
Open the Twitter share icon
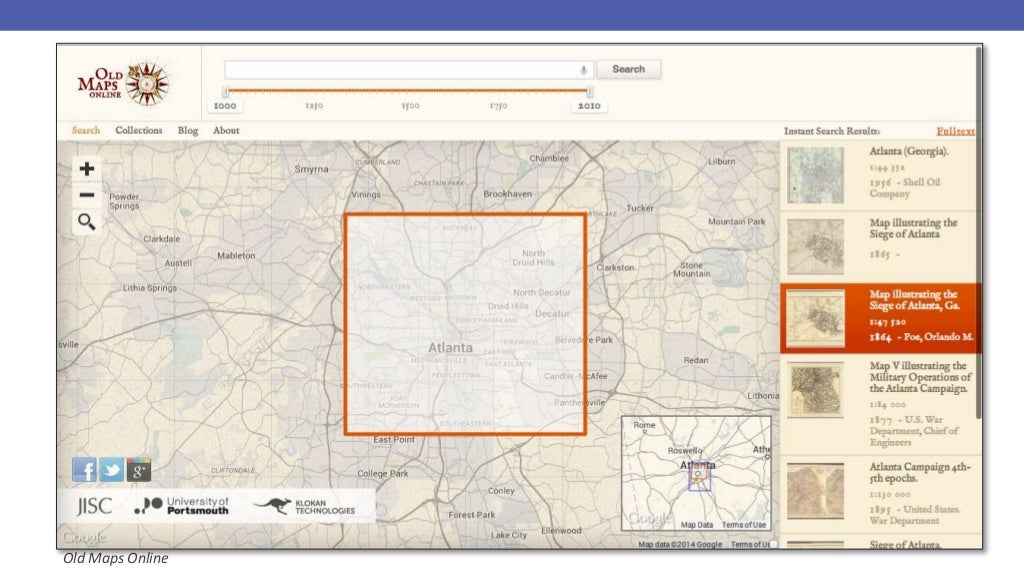click(112, 470)
